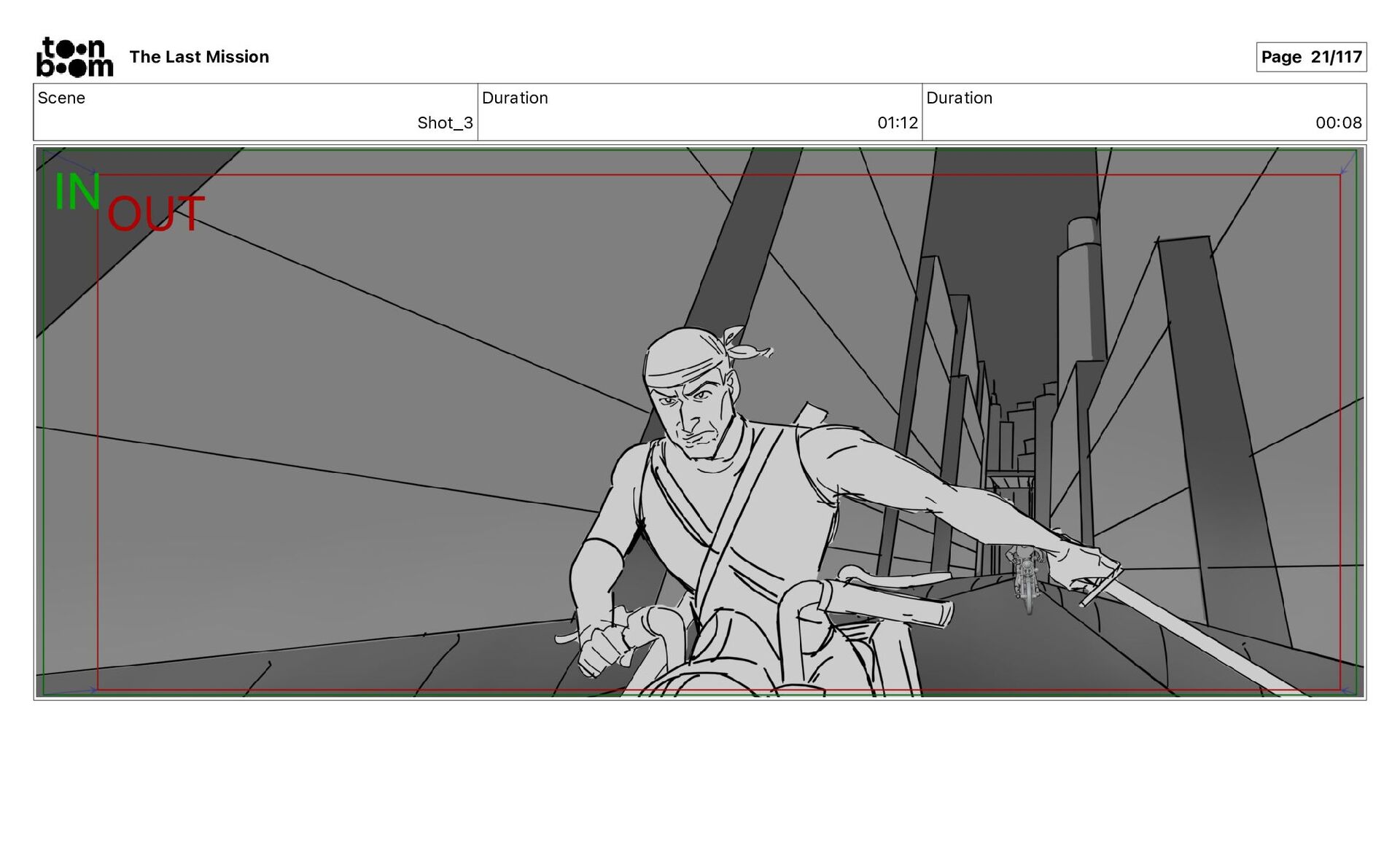This screenshot has width=1400, height=850.
Task: Click the storyboard panel thumbnail of the swordsman
Action: click(x=700, y=422)
